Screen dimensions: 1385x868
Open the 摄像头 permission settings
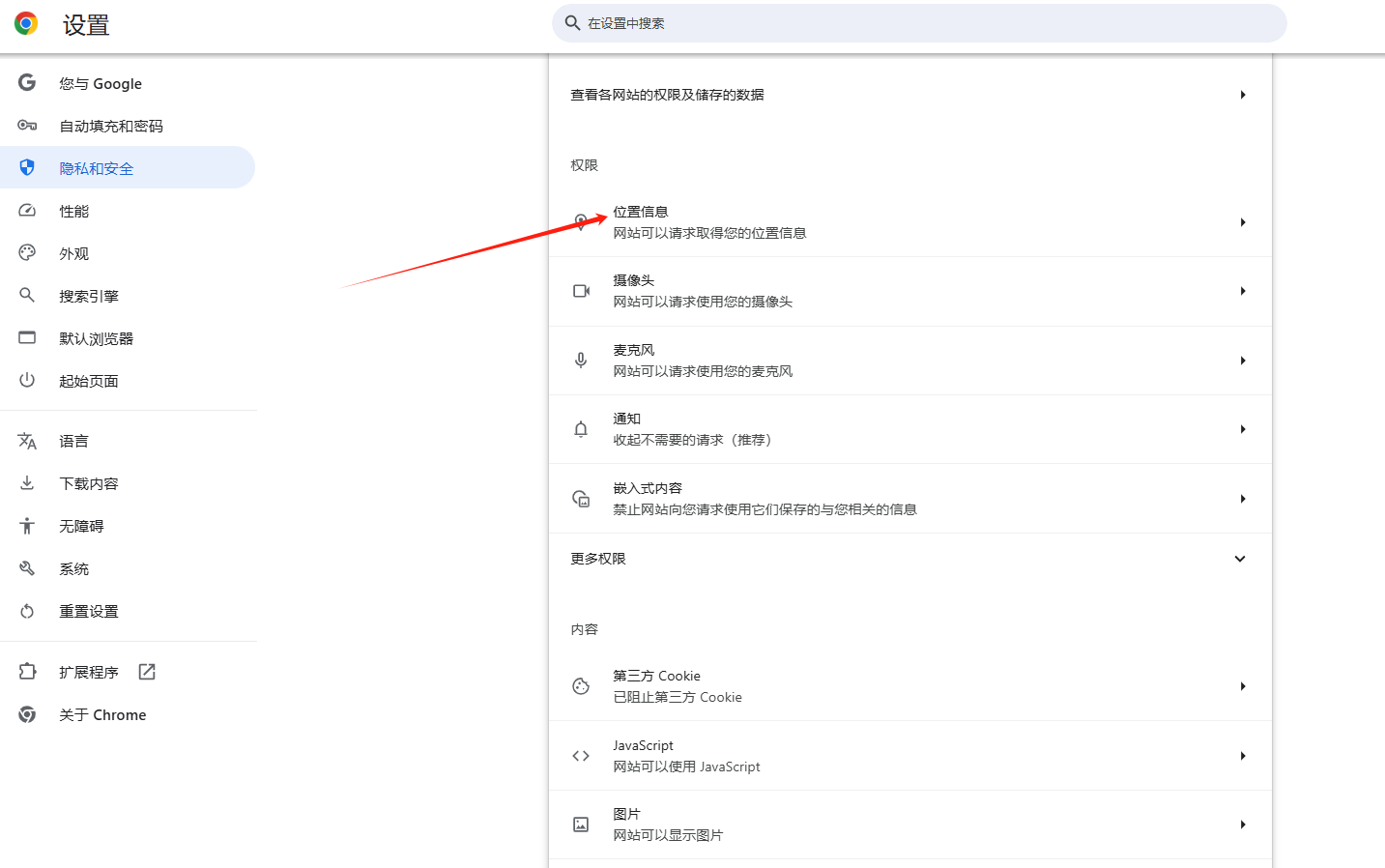coord(910,291)
